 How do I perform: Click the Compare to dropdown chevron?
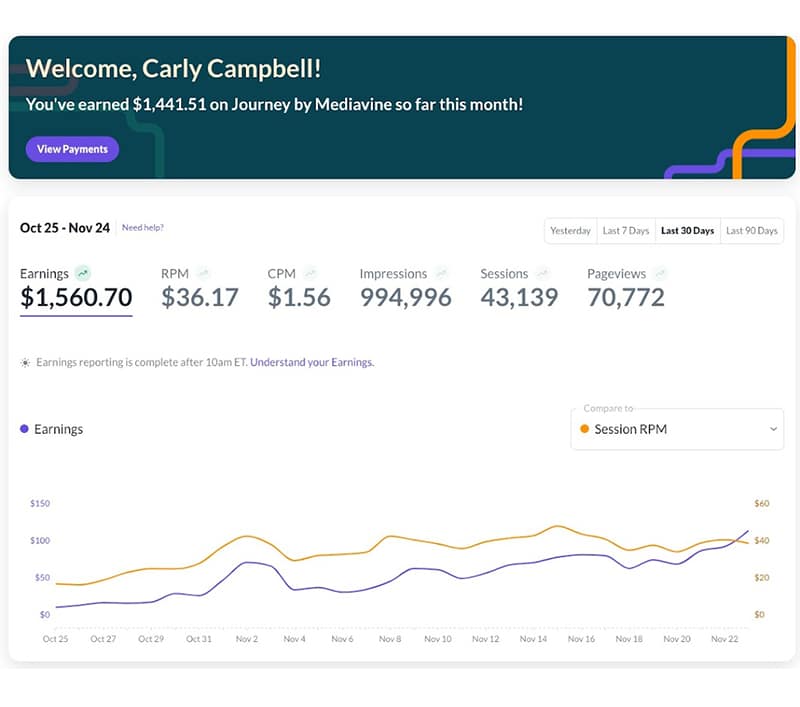tap(773, 430)
